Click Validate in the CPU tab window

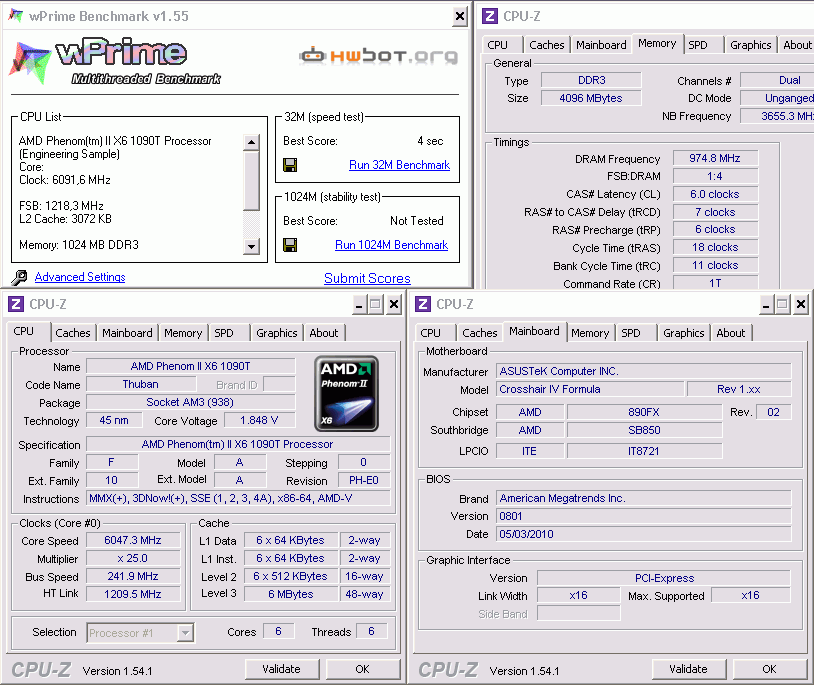coord(281,669)
